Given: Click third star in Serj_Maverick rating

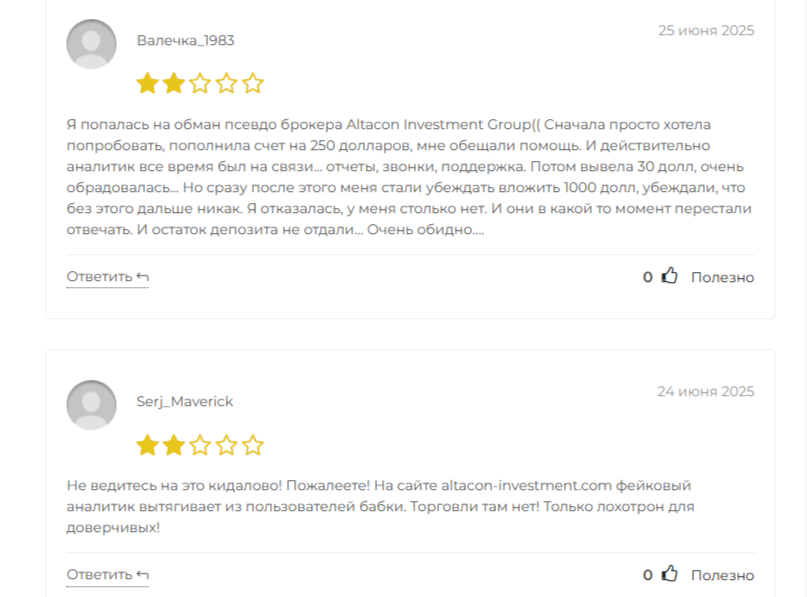Looking at the screenshot, I should pos(200,445).
